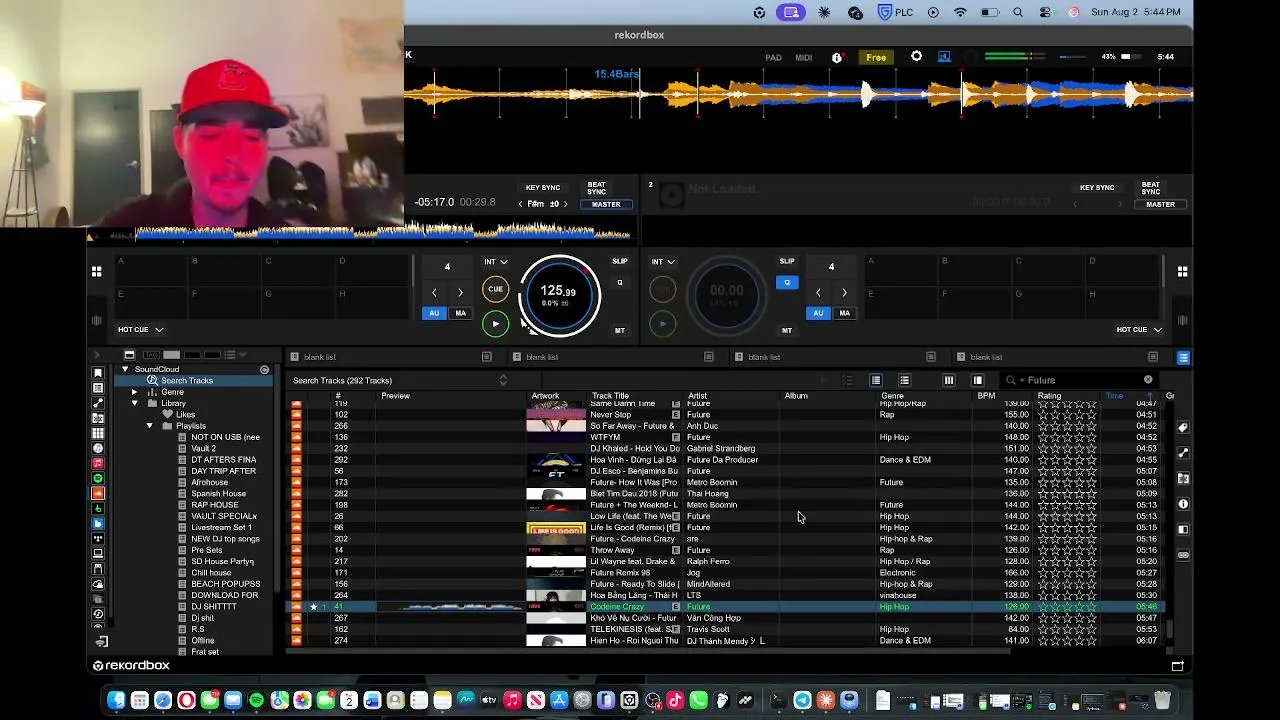Click the Free plan button
This screenshot has height=720, width=1280.
(876, 57)
